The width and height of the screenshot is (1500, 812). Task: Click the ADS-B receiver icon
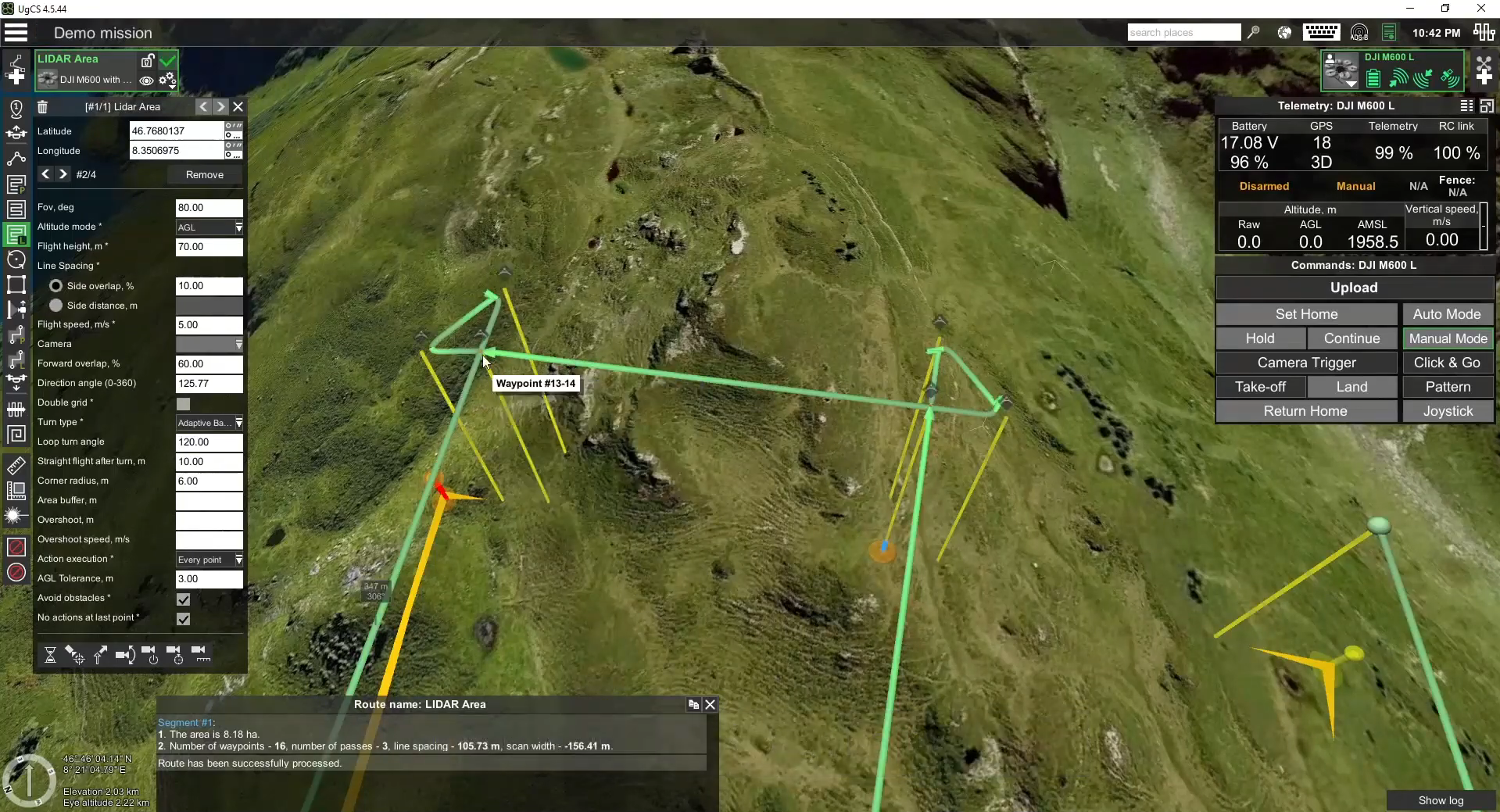pos(1359,33)
